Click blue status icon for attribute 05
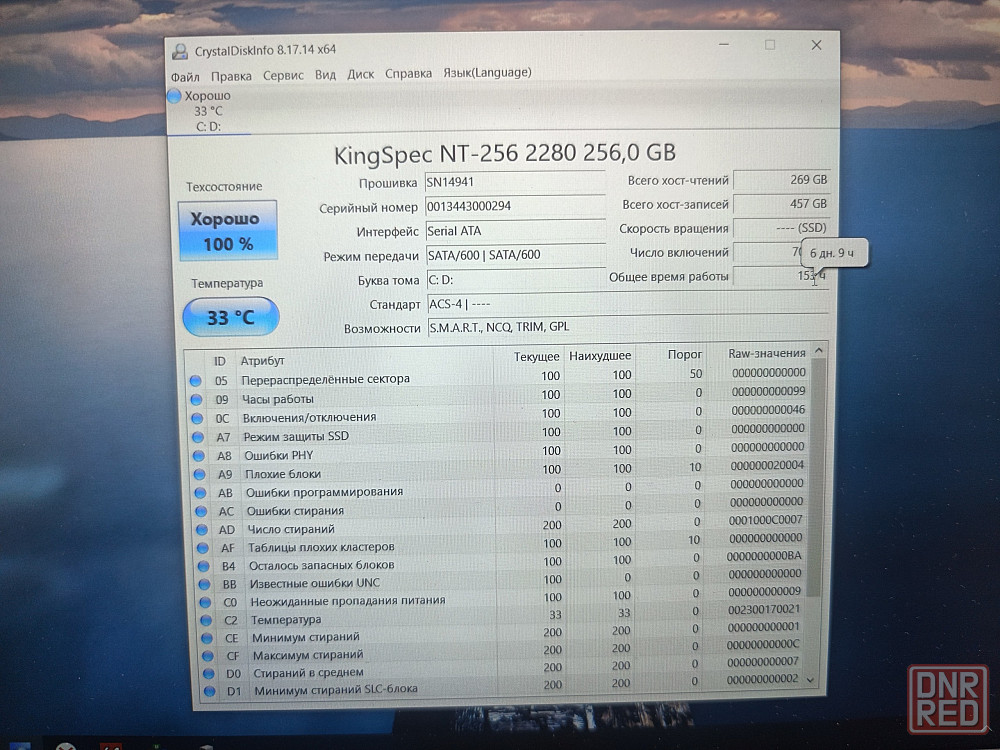1000x750 pixels. [196, 380]
